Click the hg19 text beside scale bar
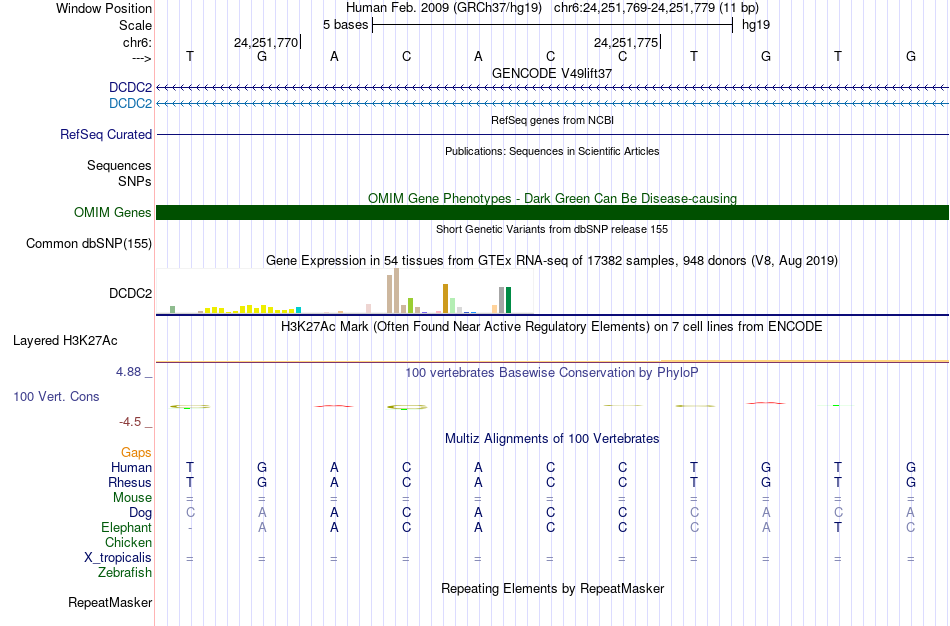The width and height of the screenshot is (950, 626). pyautogui.click(x=756, y=25)
